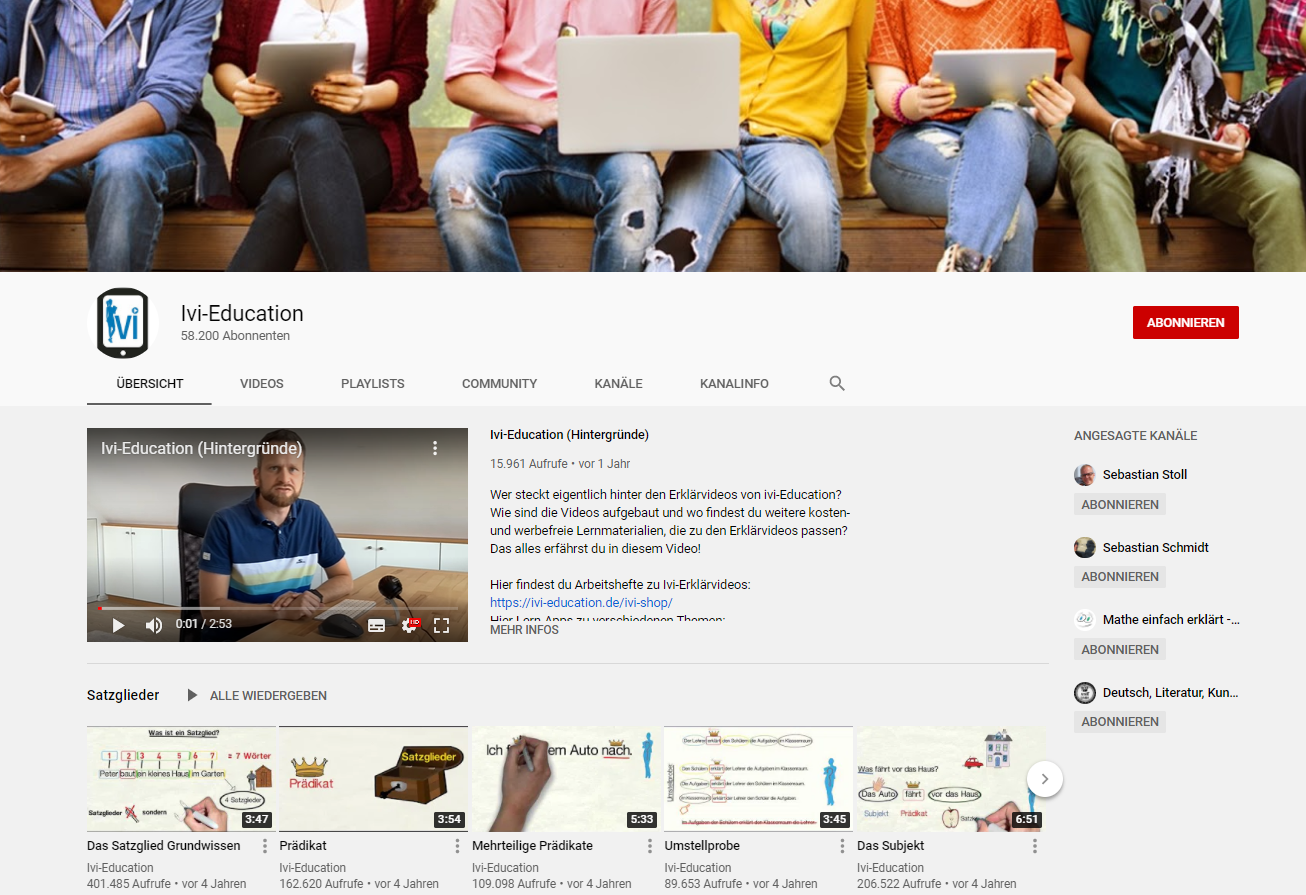Show more Satzglieder videos with the arrow
The height and width of the screenshot is (895, 1306).
tap(1044, 778)
